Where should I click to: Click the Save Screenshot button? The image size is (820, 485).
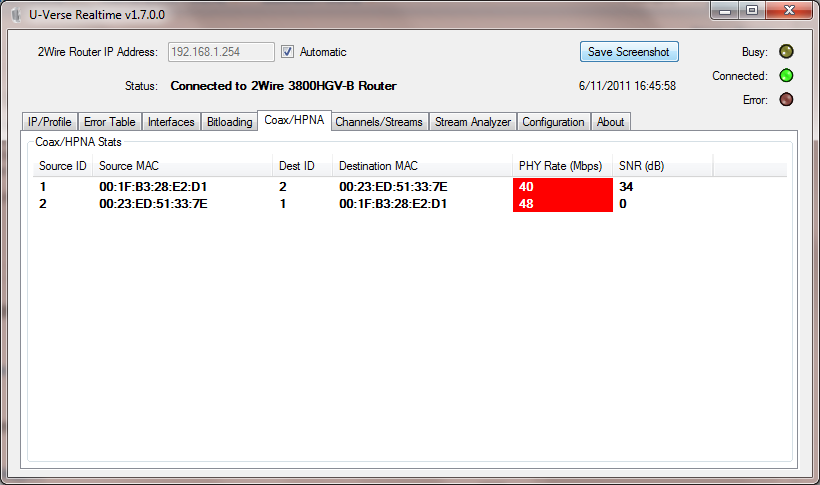coord(629,52)
